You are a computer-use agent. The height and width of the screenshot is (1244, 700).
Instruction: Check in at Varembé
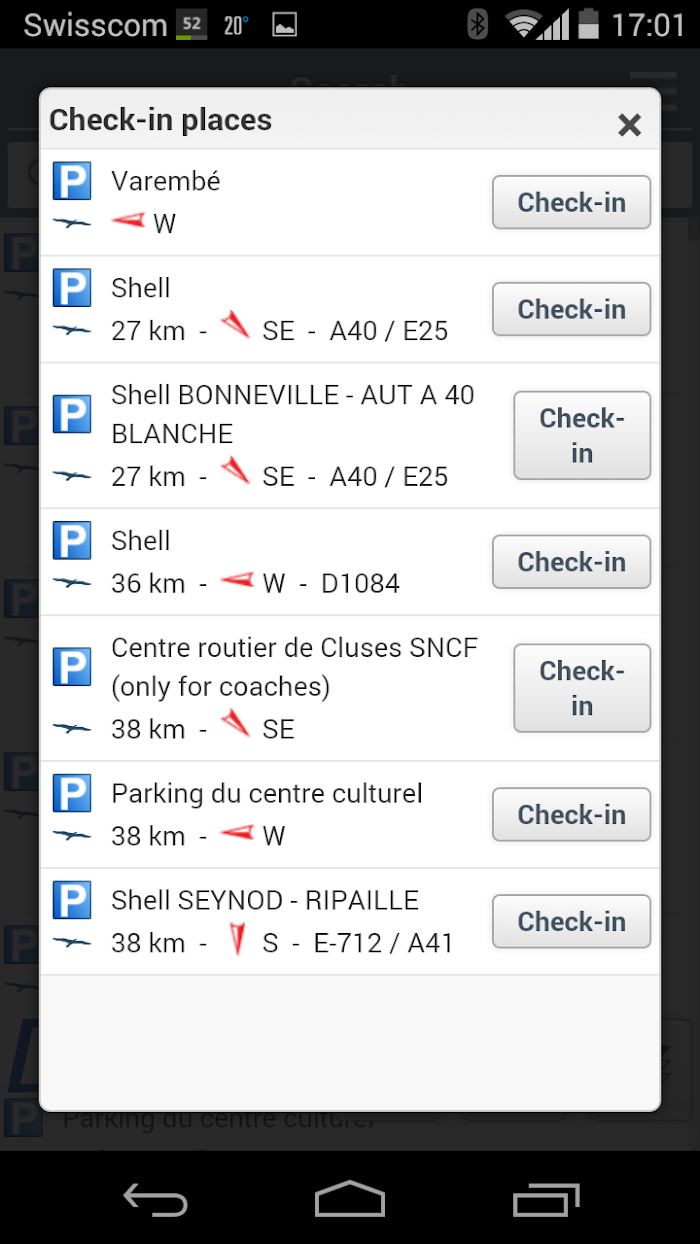click(571, 202)
